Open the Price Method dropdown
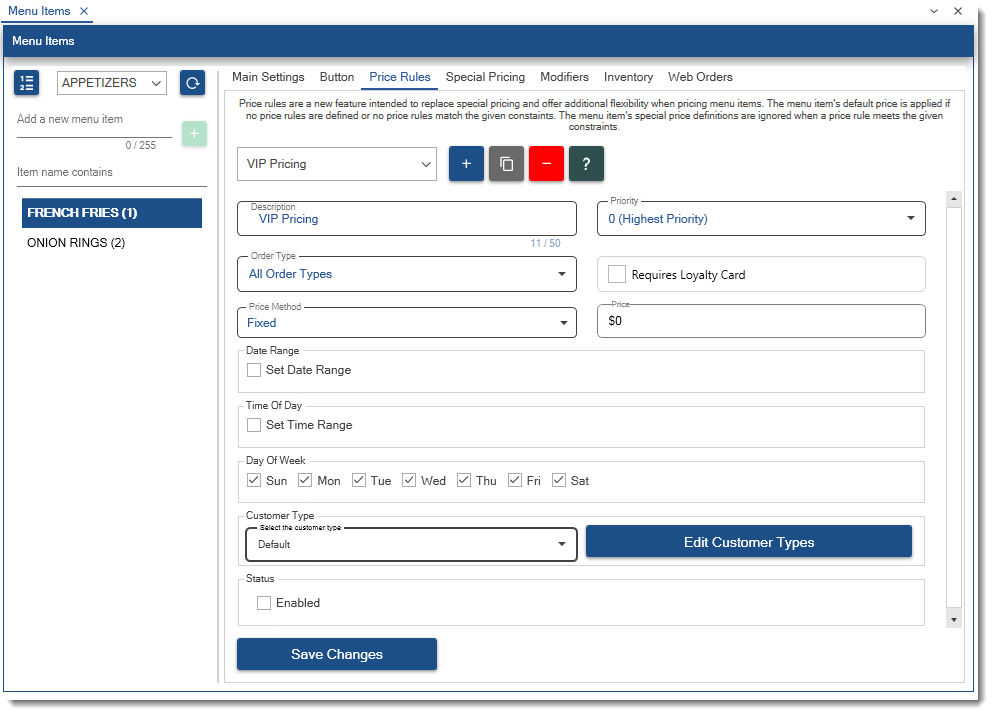 click(x=407, y=323)
